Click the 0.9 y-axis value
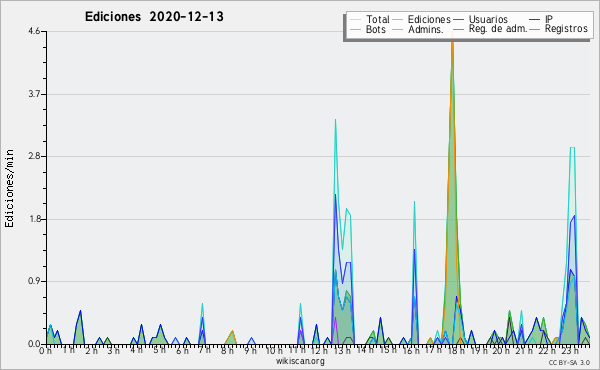 pos(34,282)
